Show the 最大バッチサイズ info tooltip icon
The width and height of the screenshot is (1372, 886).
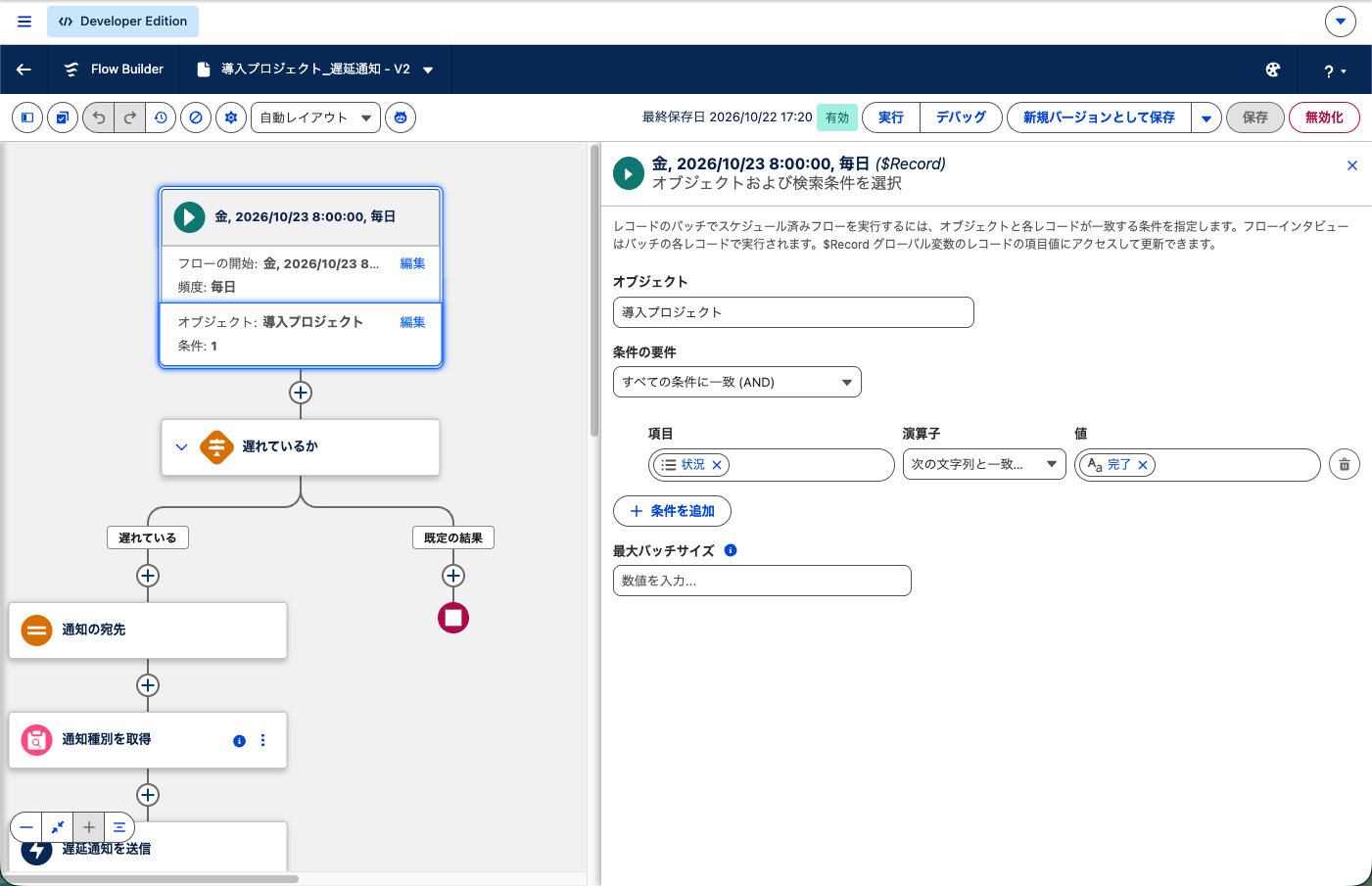(731, 550)
